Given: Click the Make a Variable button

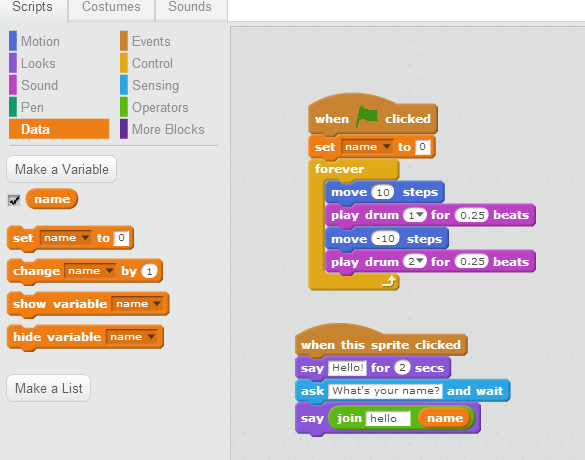Looking at the screenshot, I should pyautogui.click(x=62, y=169).
